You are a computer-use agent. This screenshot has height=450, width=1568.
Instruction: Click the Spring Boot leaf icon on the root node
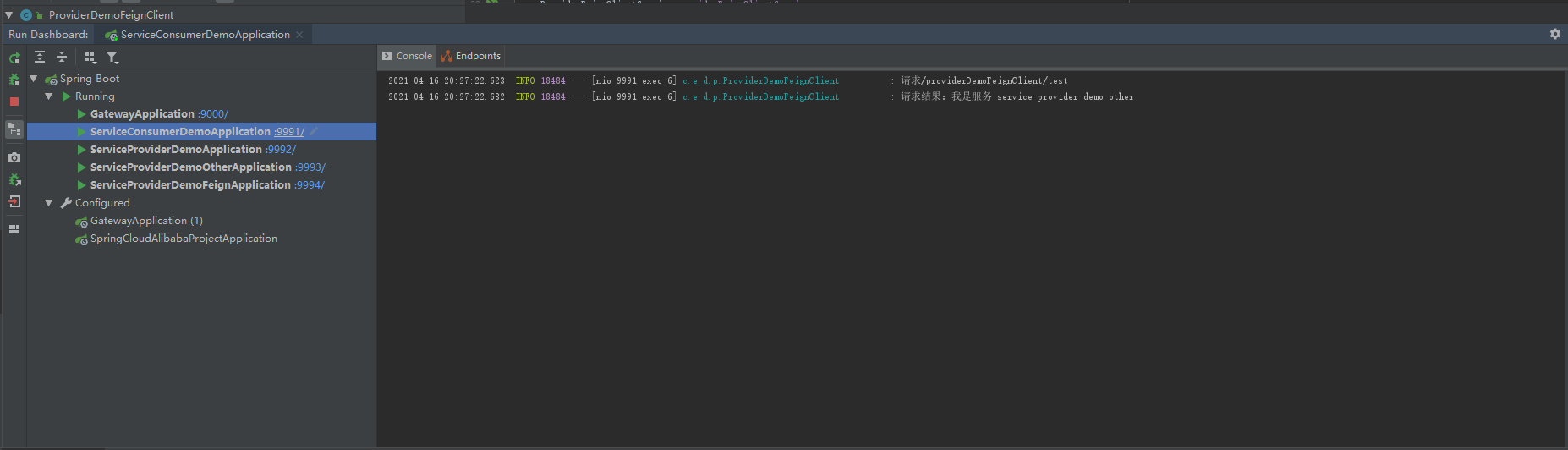51,80
